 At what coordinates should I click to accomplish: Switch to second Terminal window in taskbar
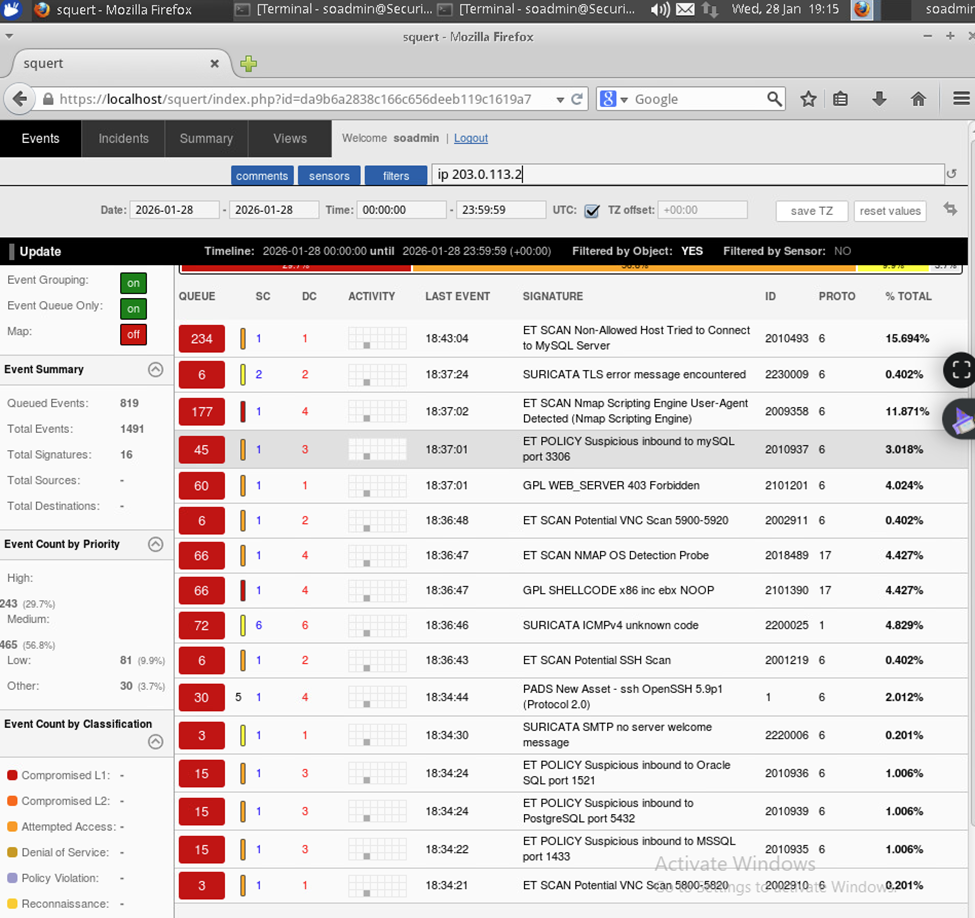pyautogui.click(x=536, y=9)
